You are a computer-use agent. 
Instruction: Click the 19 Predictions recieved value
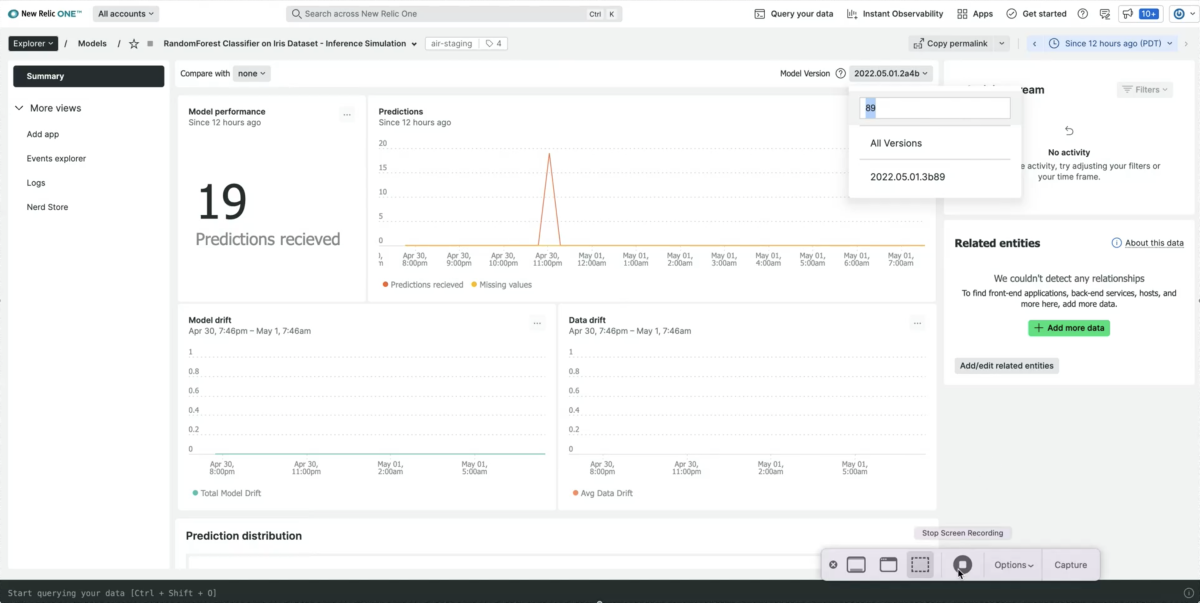point(267,214)
